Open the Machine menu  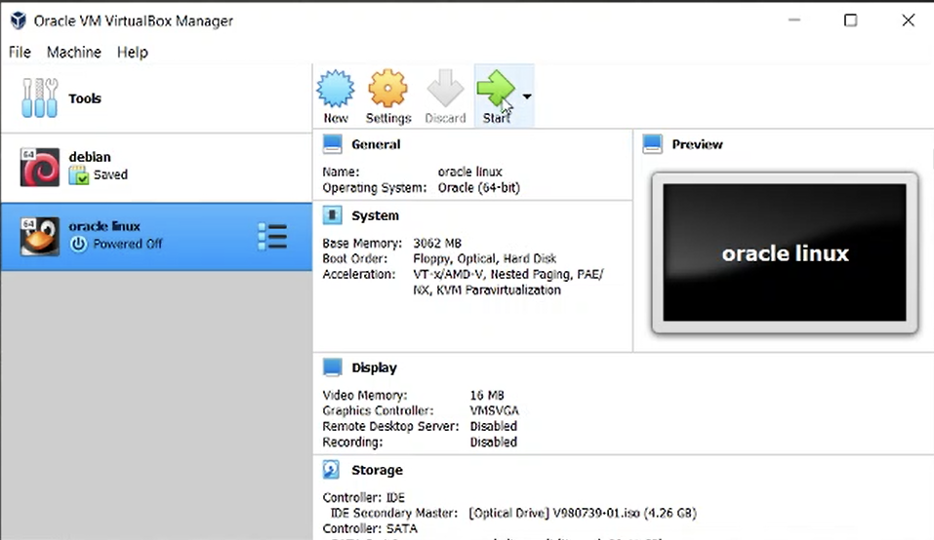pyautogui.click(x=74, y=52)
